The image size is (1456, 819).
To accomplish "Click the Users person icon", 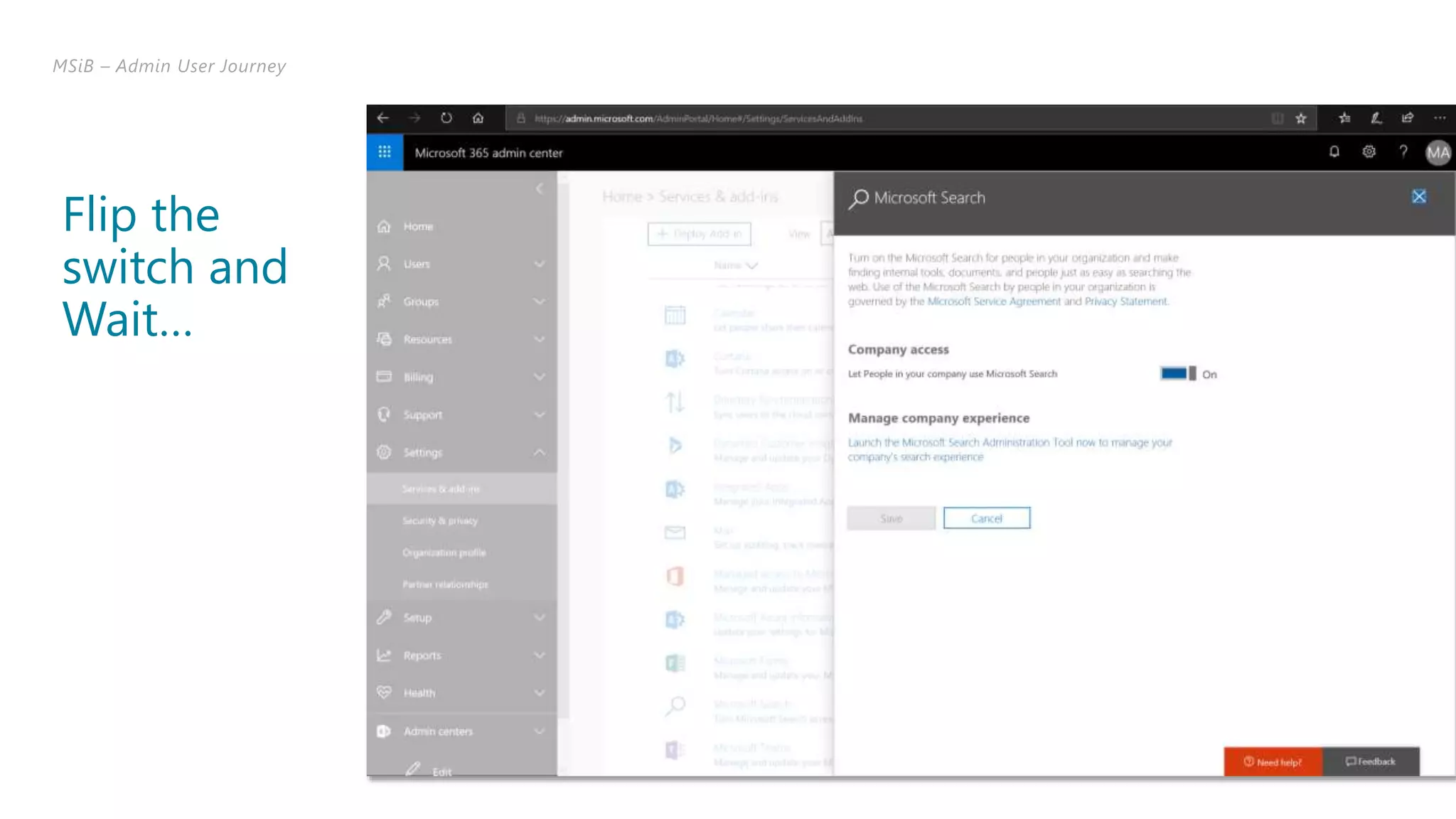I will coord(384,264).
